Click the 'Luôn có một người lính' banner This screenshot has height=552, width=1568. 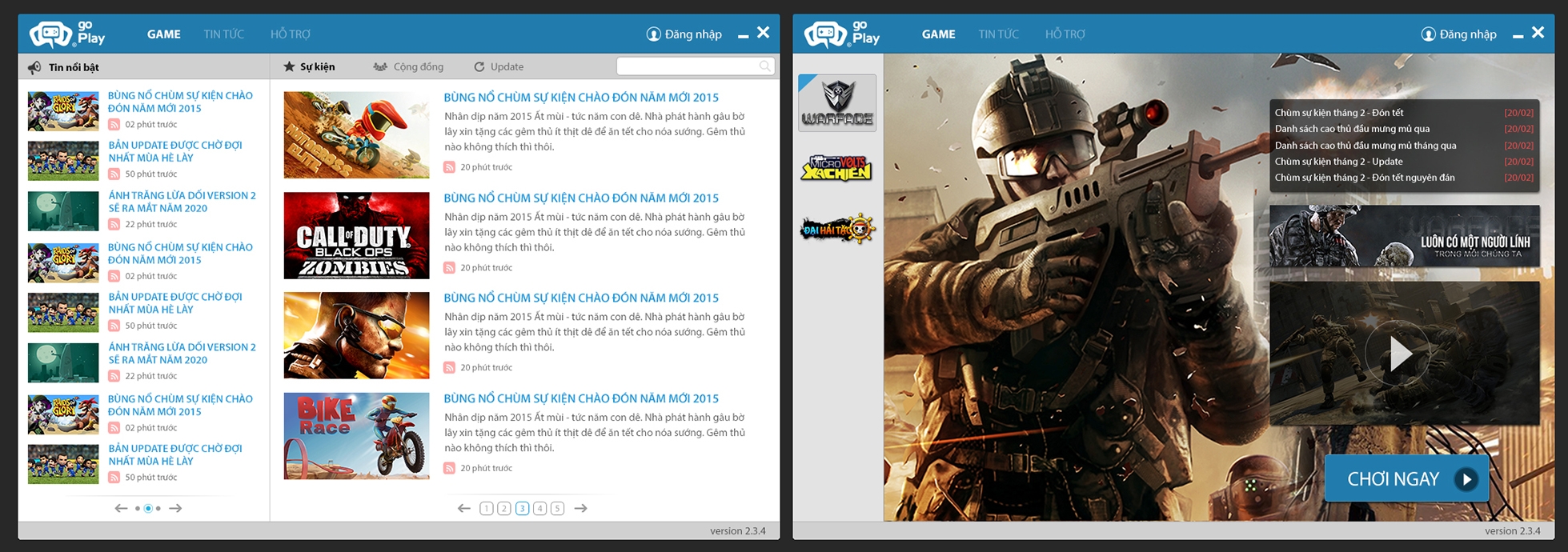[1405, 236]
